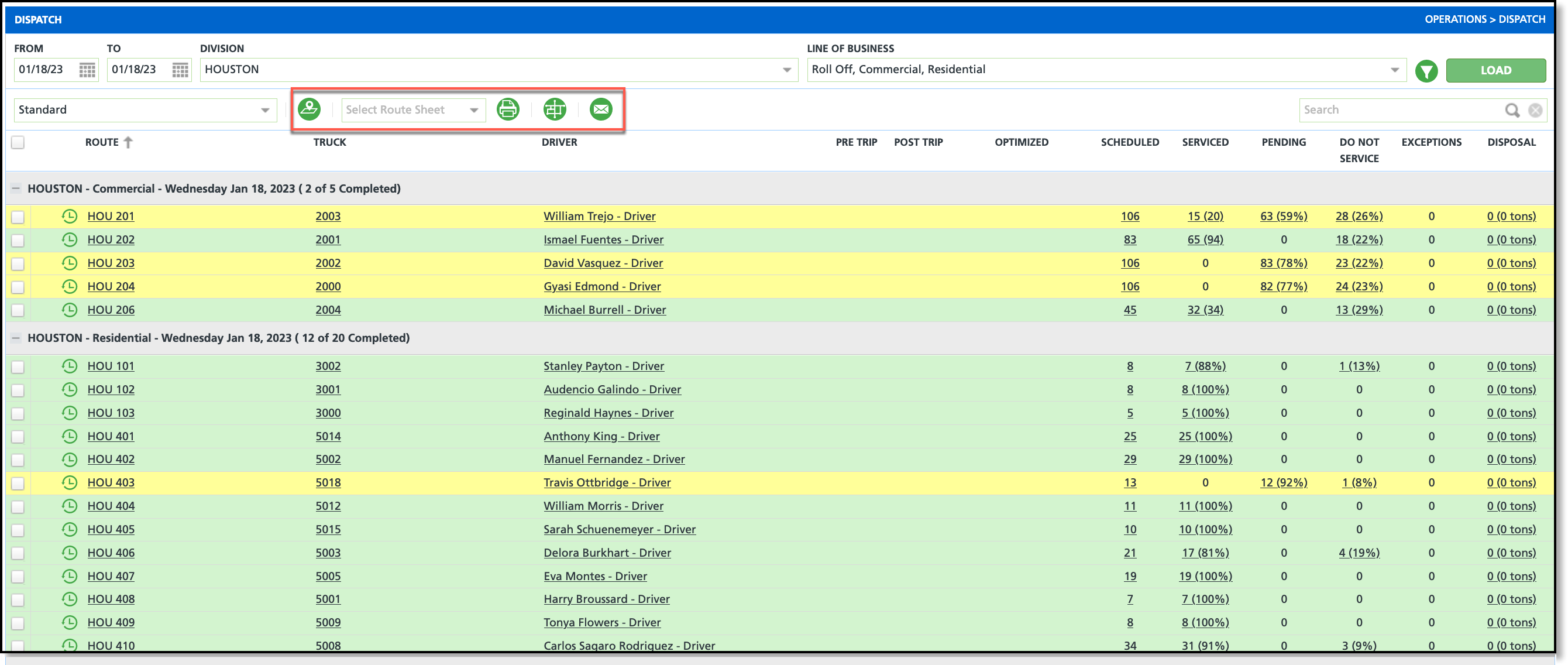Screen dimensions: 1568x665
Task: Click the driver assignment map icon
Action: tap(310, 109)
